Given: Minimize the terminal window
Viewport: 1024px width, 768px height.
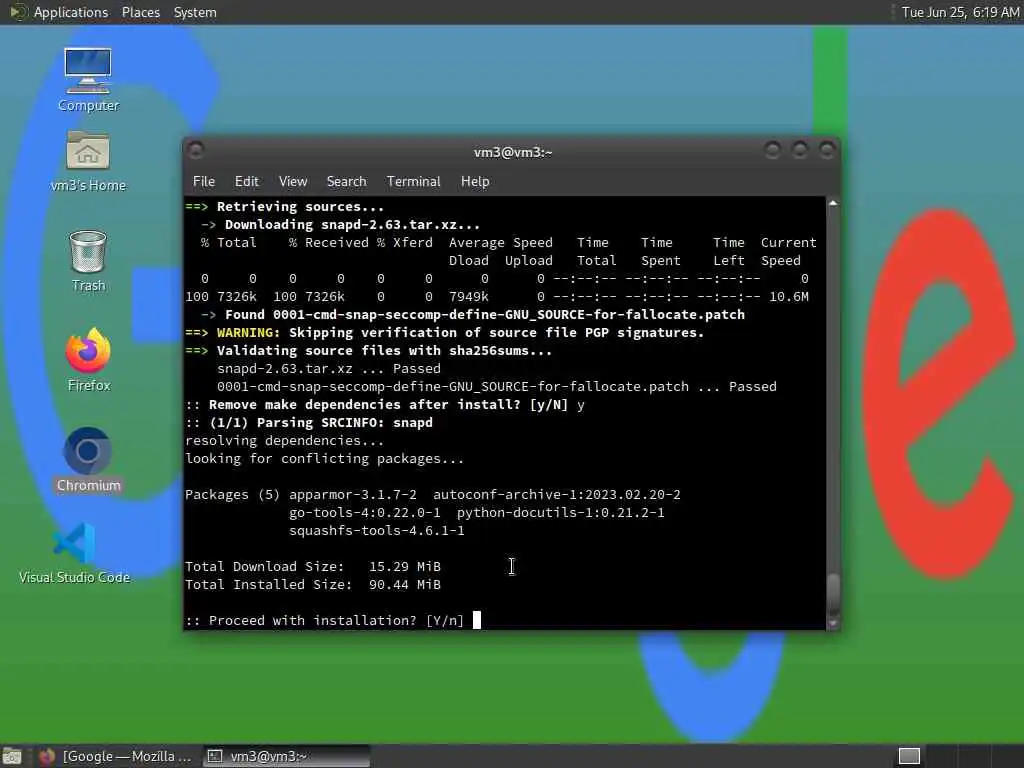Looking at the screenshot, I should click(773, 151).
